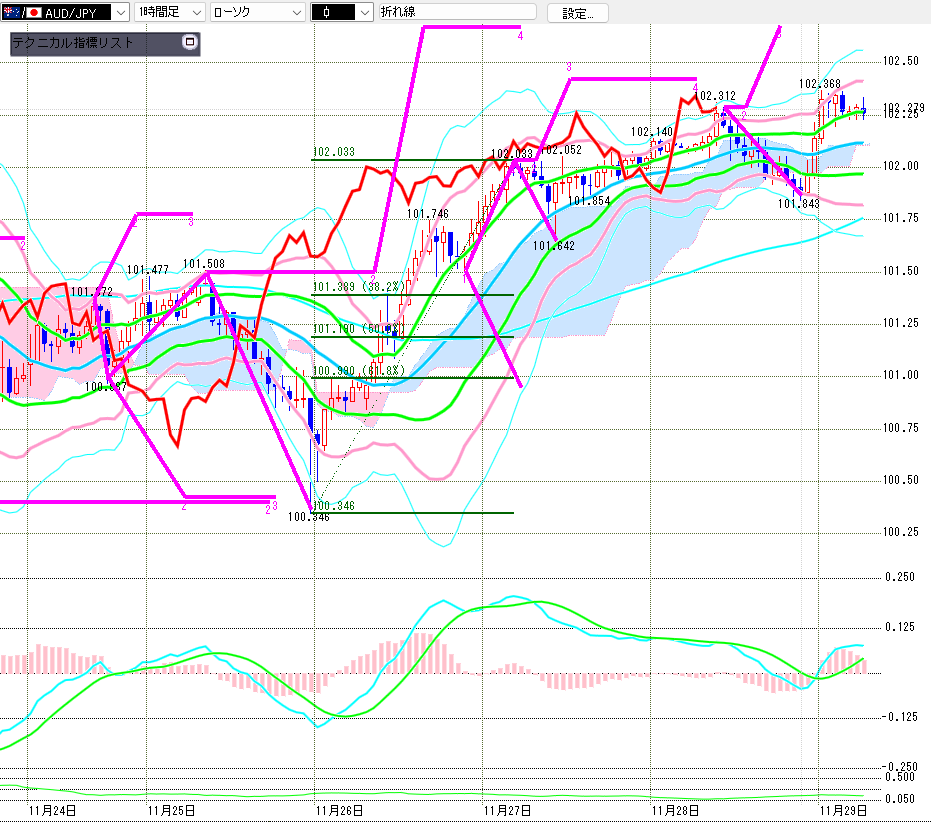Click the 11月26日 date label
The image size is (931, 822).
pos(339,808)
